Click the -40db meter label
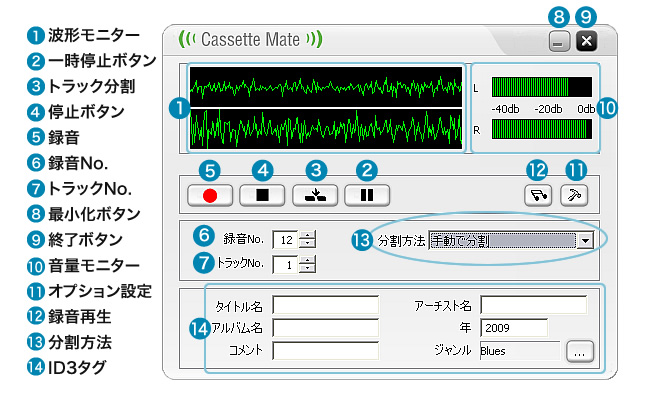 point(505,109)
